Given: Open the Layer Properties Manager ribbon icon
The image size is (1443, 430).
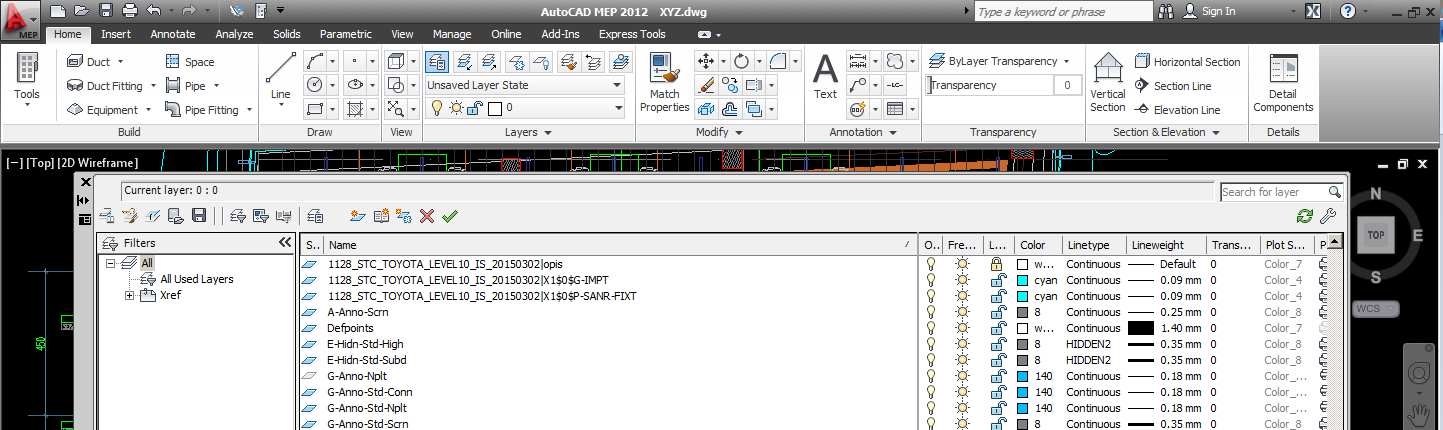Looking at the screenshot, I should [x=437, y=61].
